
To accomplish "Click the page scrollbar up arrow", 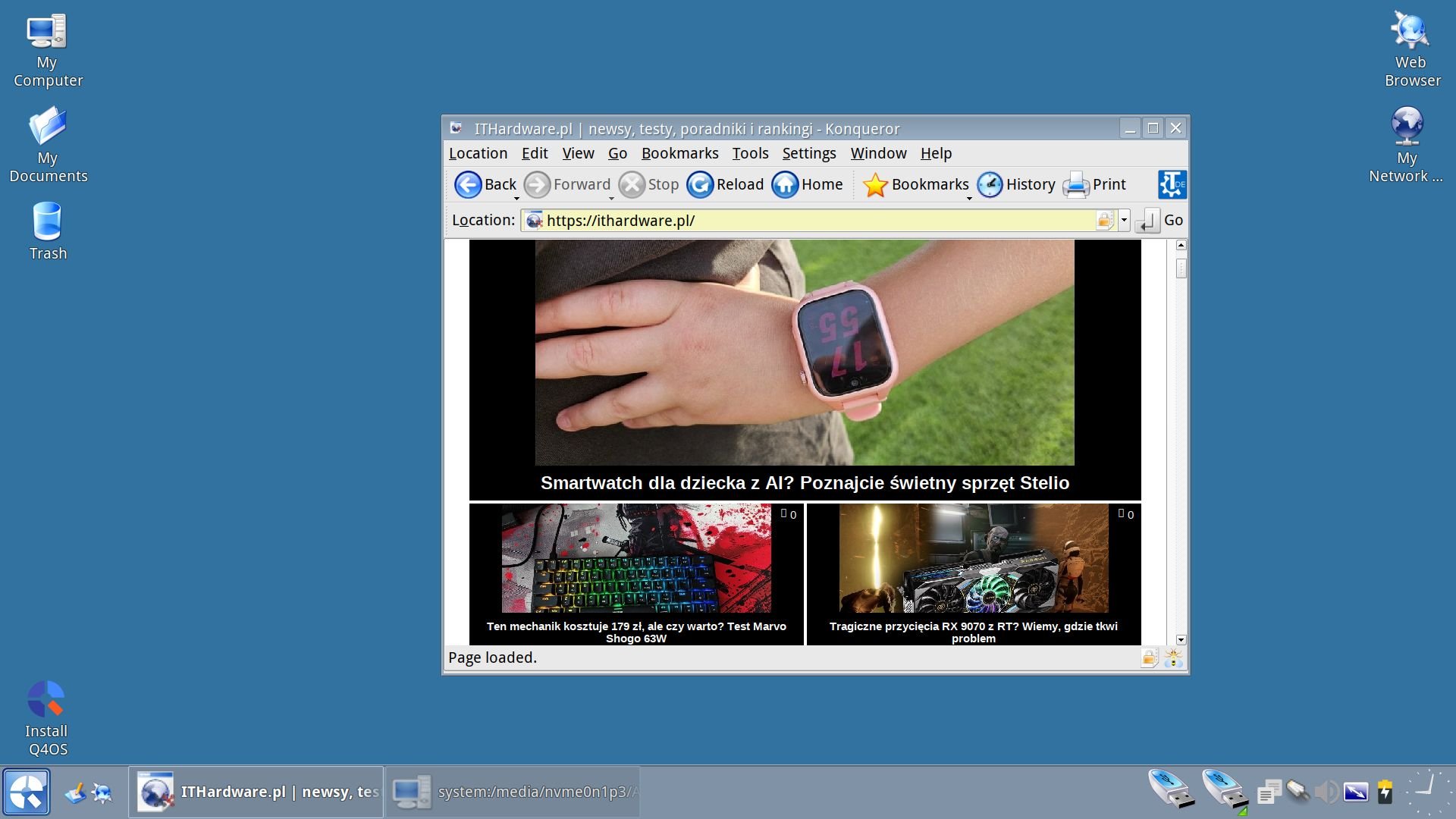I will [1181, 246].
